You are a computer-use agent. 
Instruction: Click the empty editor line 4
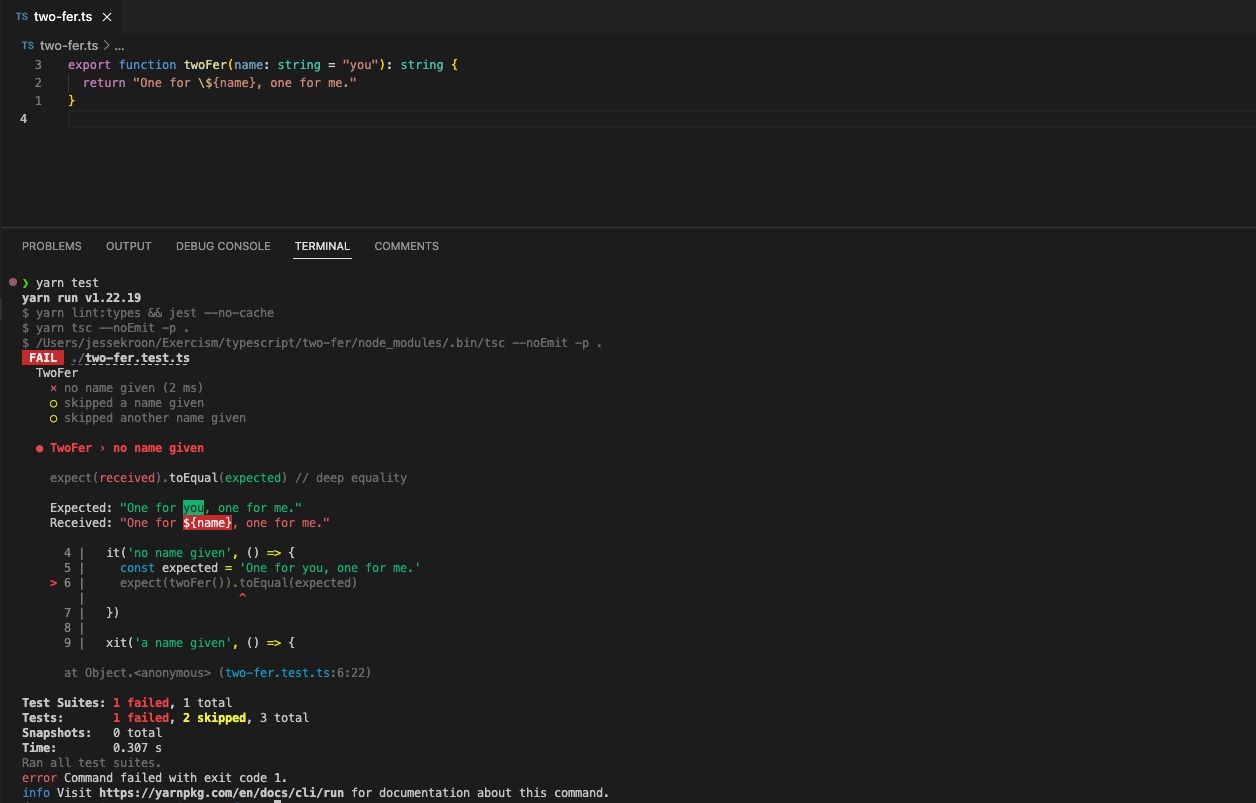pos(660,119)
